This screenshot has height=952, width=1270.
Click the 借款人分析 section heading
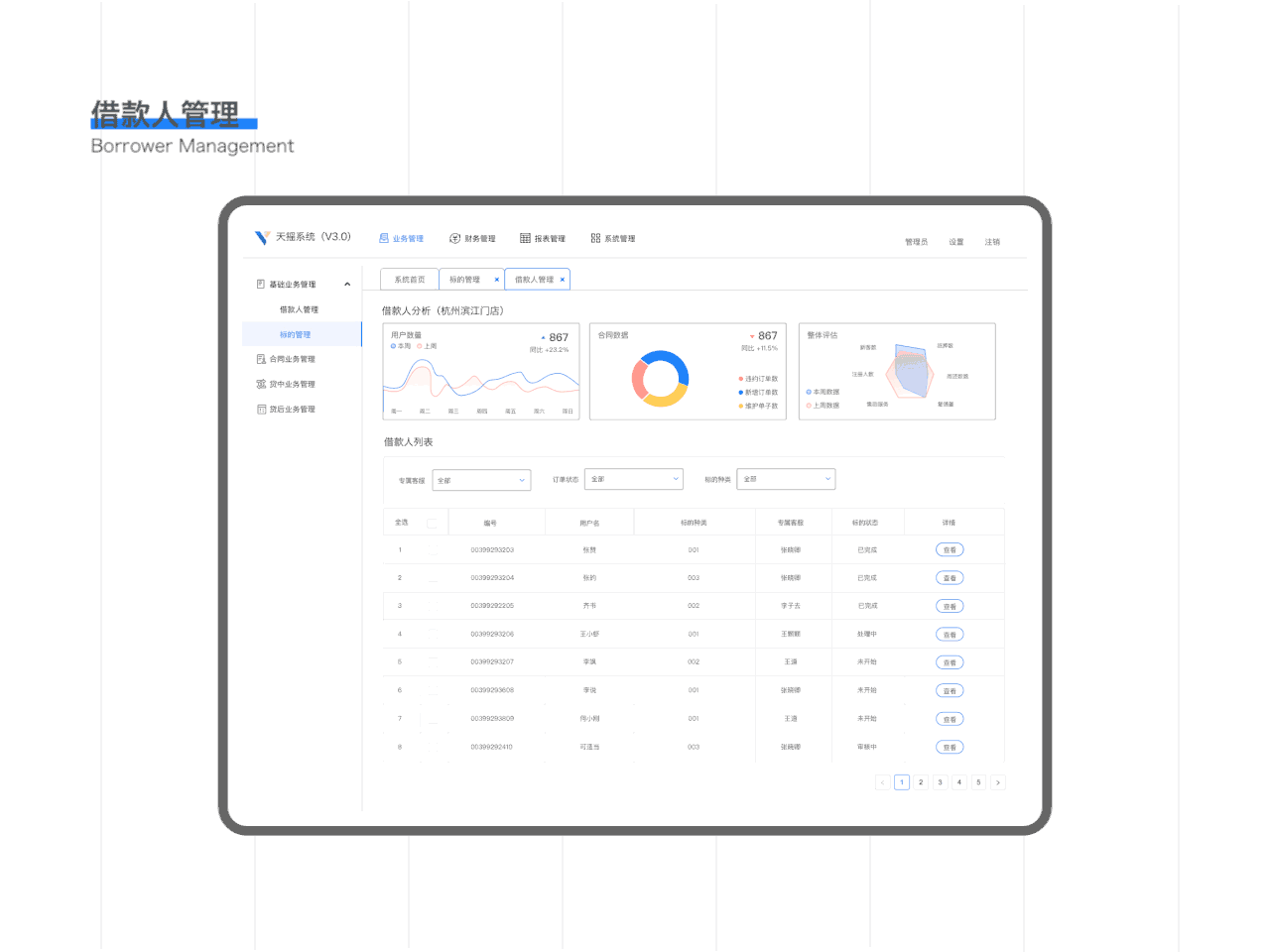click(443, 310)
